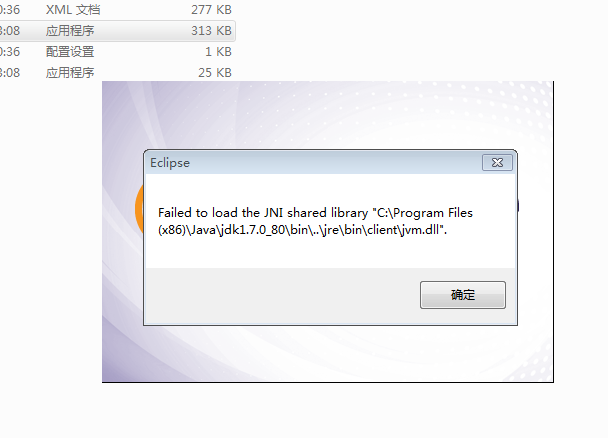Select the 配置设置 file type label

coord(70,52)
